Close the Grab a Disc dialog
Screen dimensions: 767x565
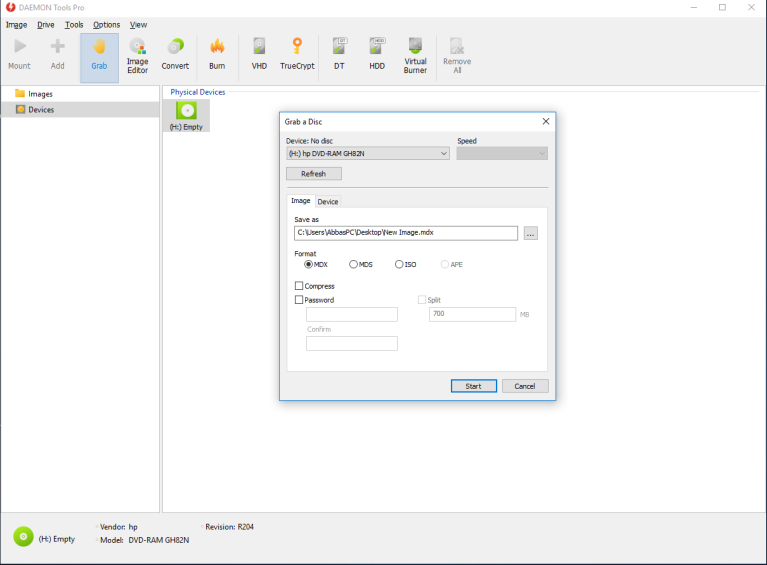point(546,121)
